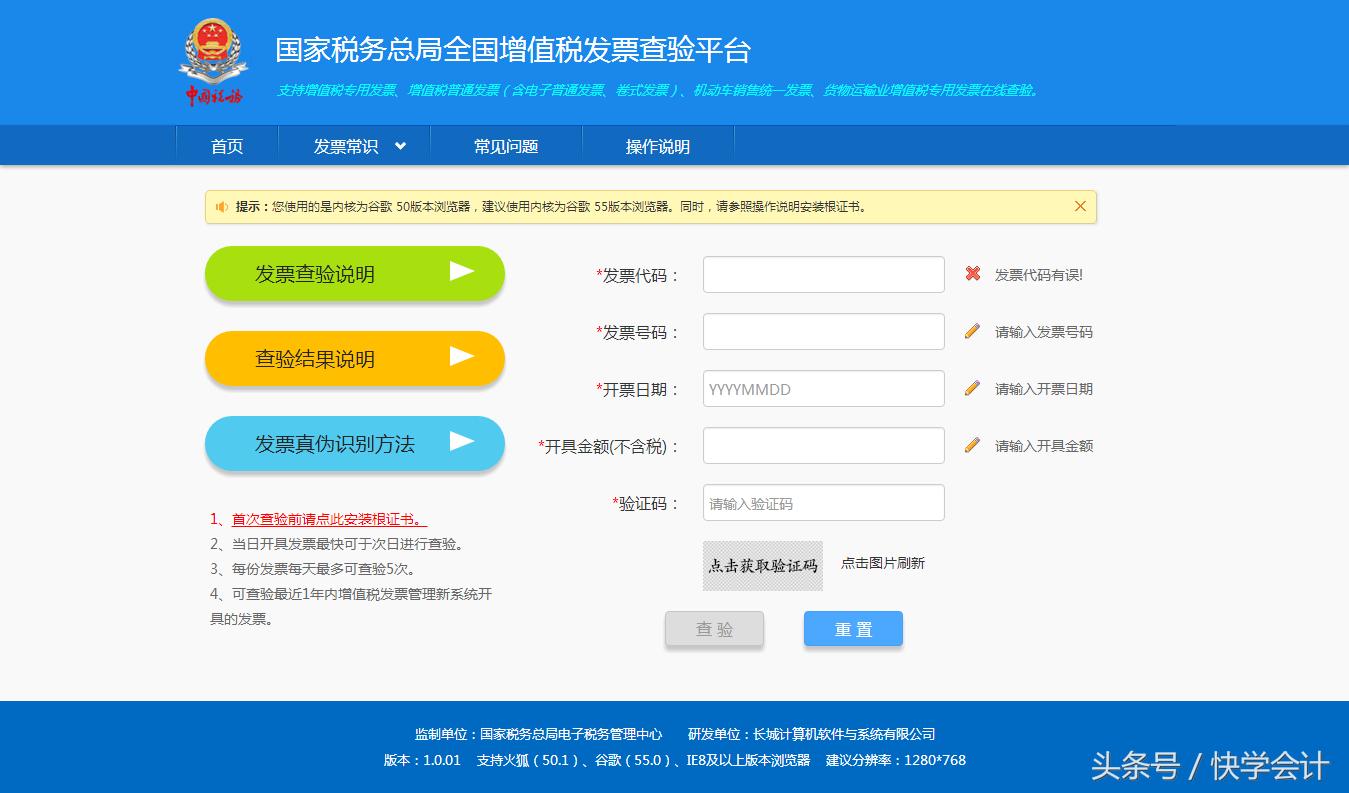
Task: Click the pencil icon next to 请输入开具金额
Action: [971, 444]
